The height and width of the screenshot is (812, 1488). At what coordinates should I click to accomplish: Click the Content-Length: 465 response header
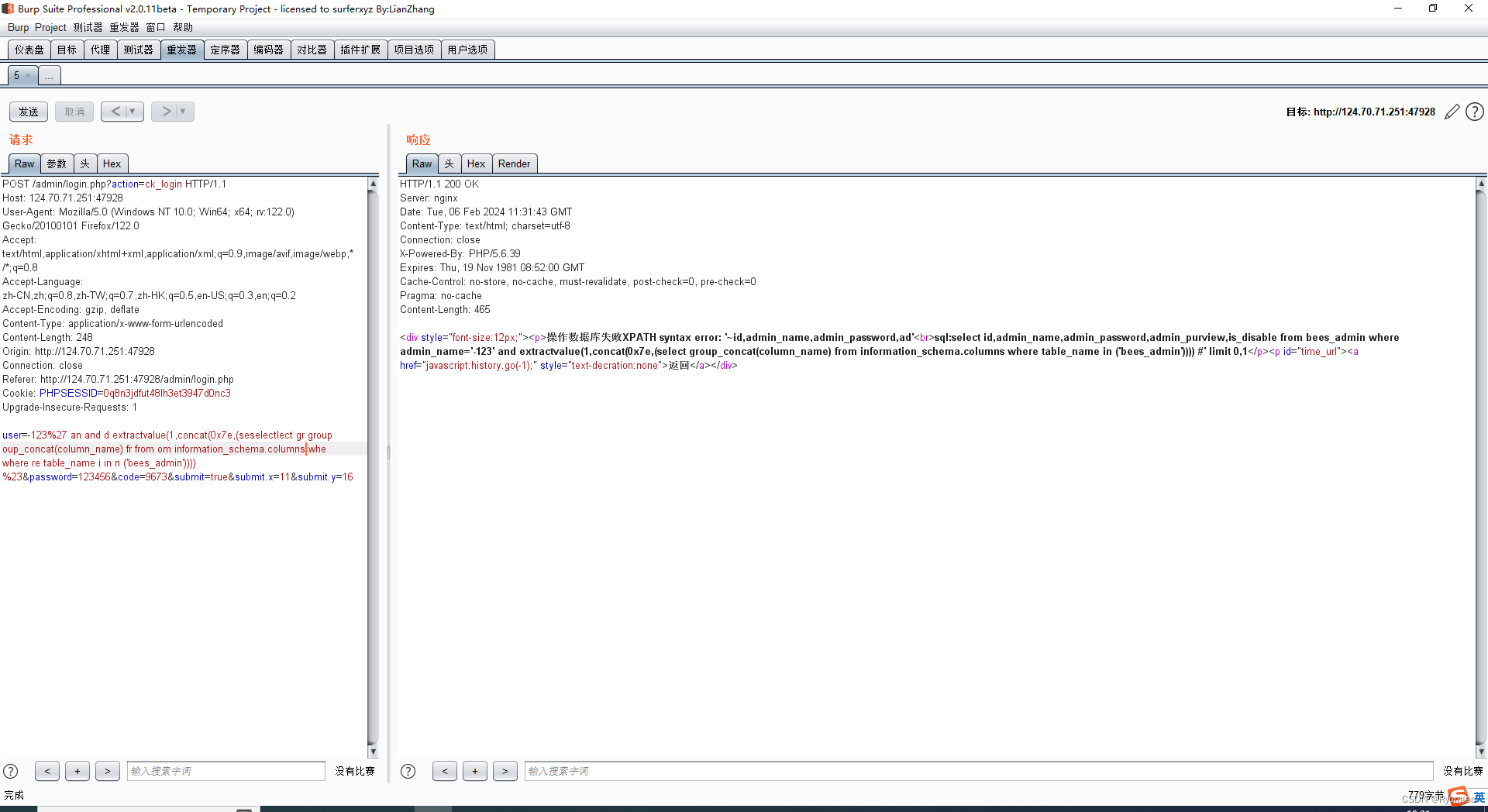click(x=445, y=309)
